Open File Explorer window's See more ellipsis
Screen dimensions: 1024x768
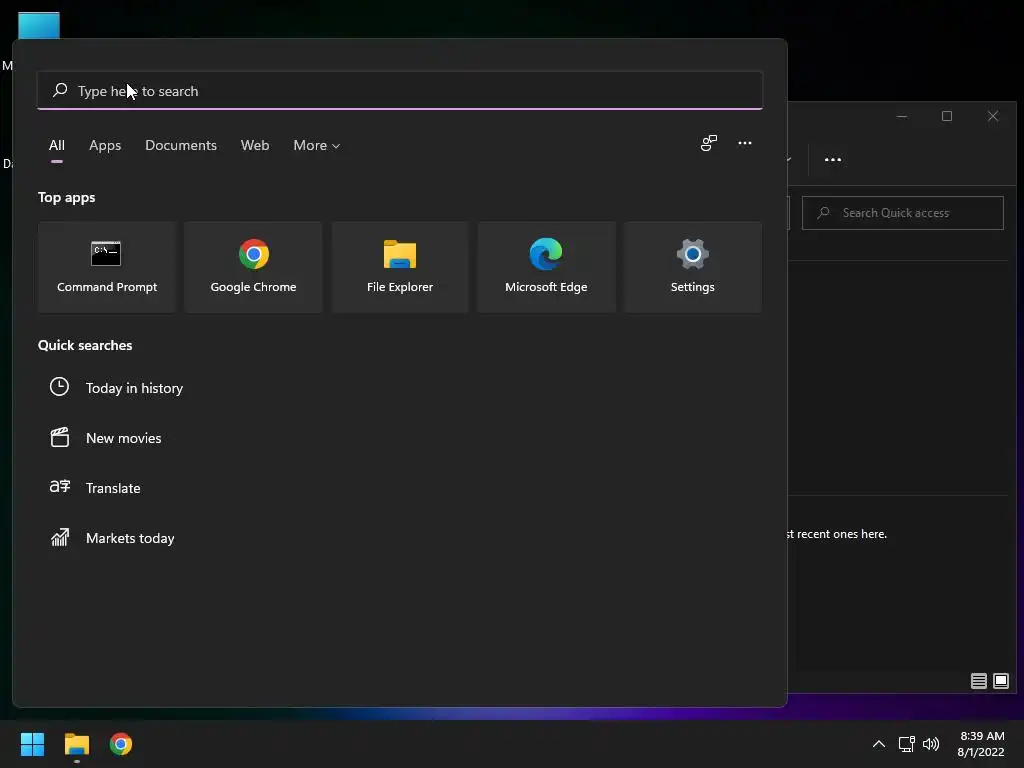833,159
